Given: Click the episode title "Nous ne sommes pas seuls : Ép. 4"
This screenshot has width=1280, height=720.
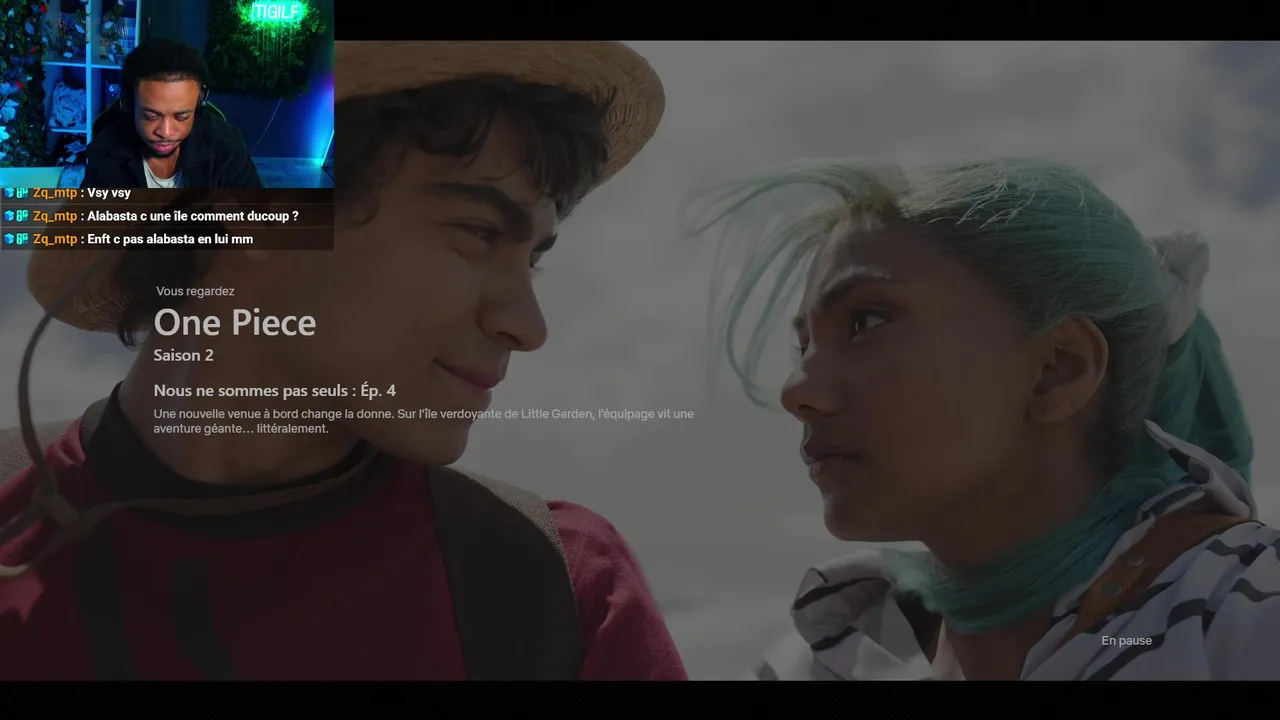Looking at the screenshot, I should click(x=274, y=390).
